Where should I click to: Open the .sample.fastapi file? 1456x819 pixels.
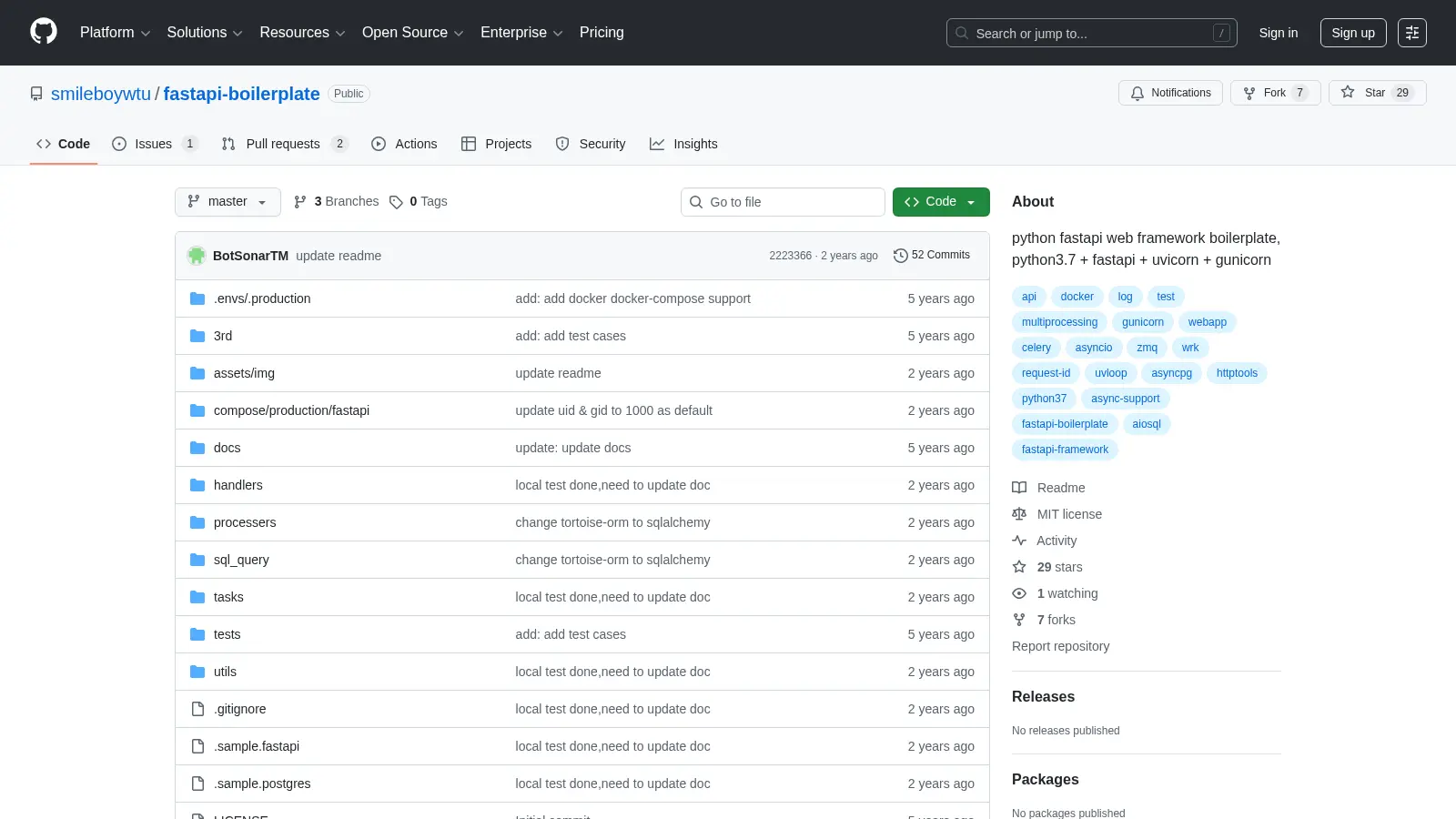257,746
